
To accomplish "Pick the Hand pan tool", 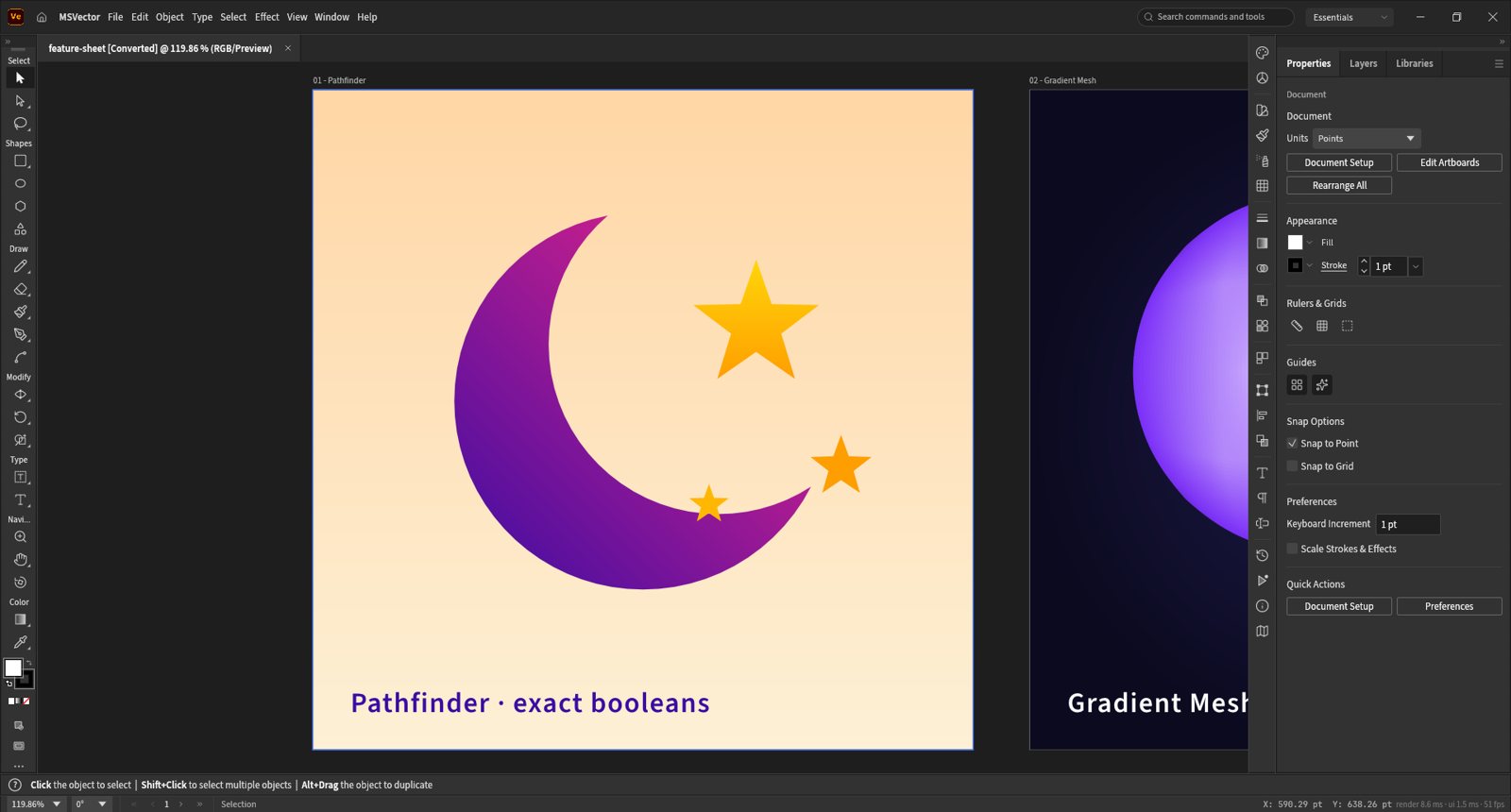I will click(20, 560).
